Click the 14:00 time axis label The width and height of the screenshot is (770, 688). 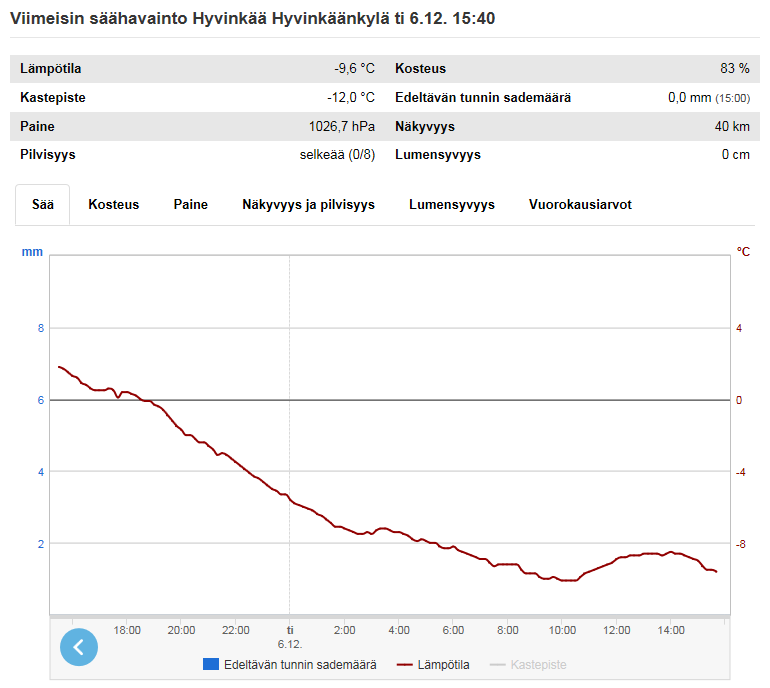click(x=671, y=630)
